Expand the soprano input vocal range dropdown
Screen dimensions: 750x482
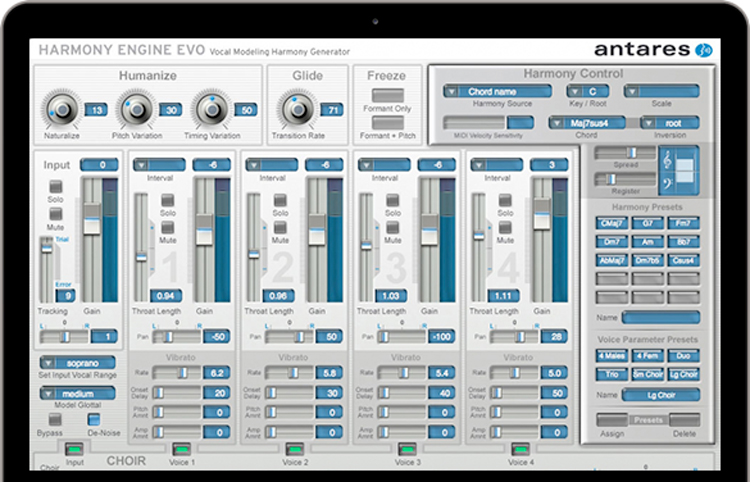[x=77, y=362]
